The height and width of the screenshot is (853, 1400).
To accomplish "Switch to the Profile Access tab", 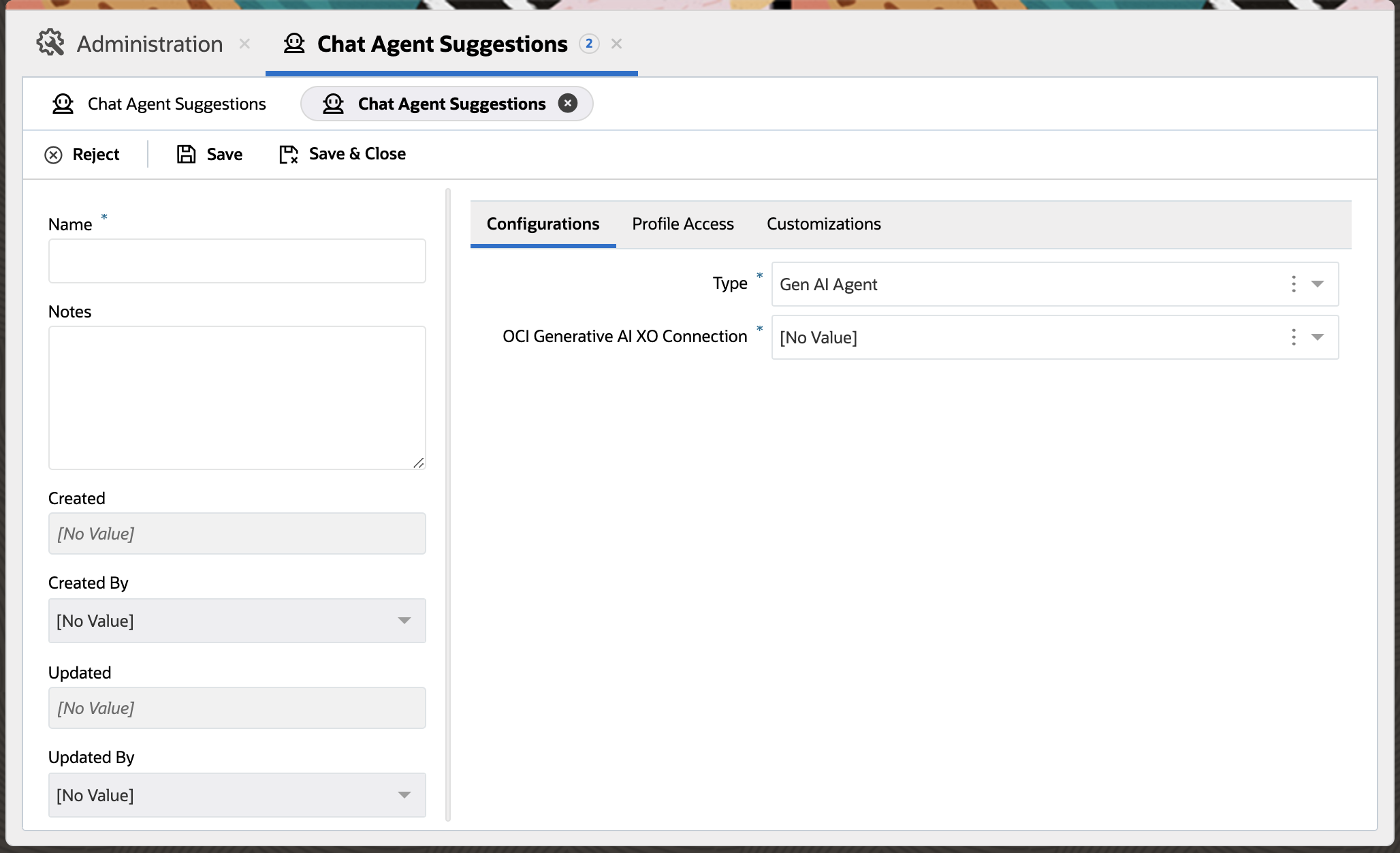I will [683, 223].
